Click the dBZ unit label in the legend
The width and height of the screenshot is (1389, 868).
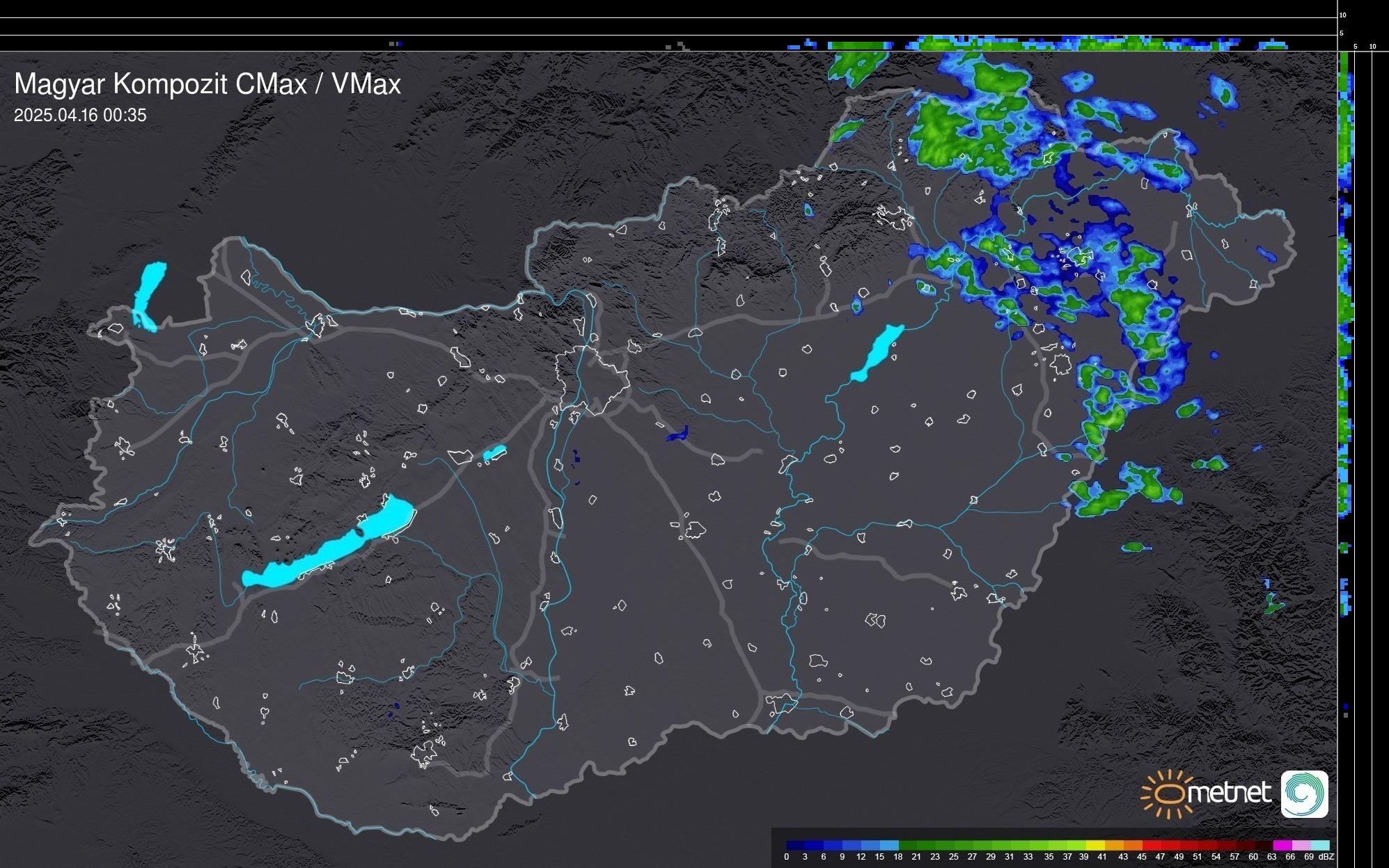pos(1326,857)
